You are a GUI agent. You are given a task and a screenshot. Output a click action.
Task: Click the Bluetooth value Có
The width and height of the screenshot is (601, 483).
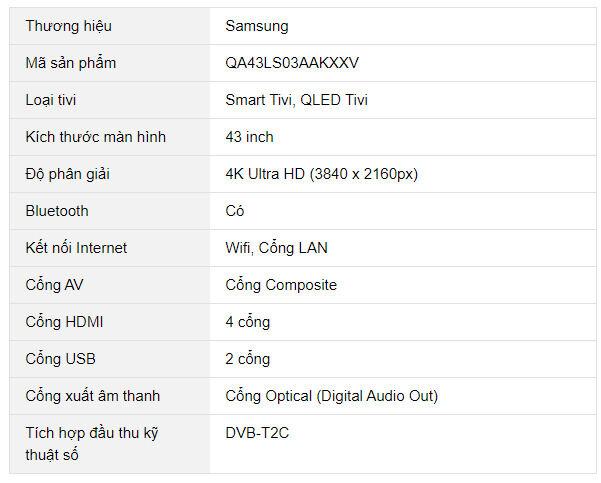[x=235, y=211]
